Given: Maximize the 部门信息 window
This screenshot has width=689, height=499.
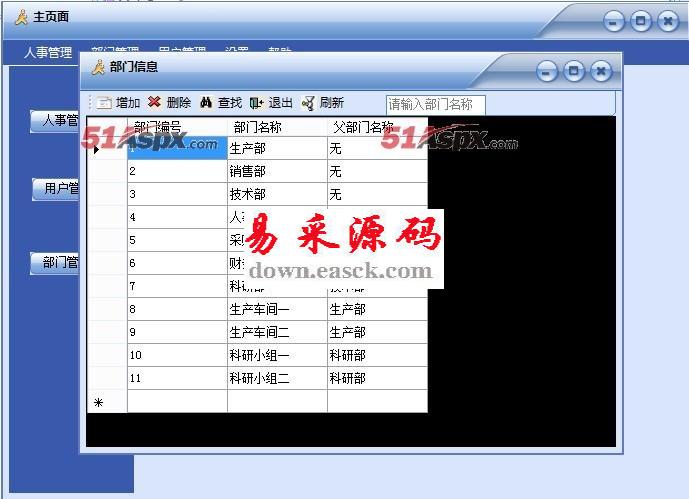Looking at the screenshot, I should pyautogui.click(x=573, y=71).
